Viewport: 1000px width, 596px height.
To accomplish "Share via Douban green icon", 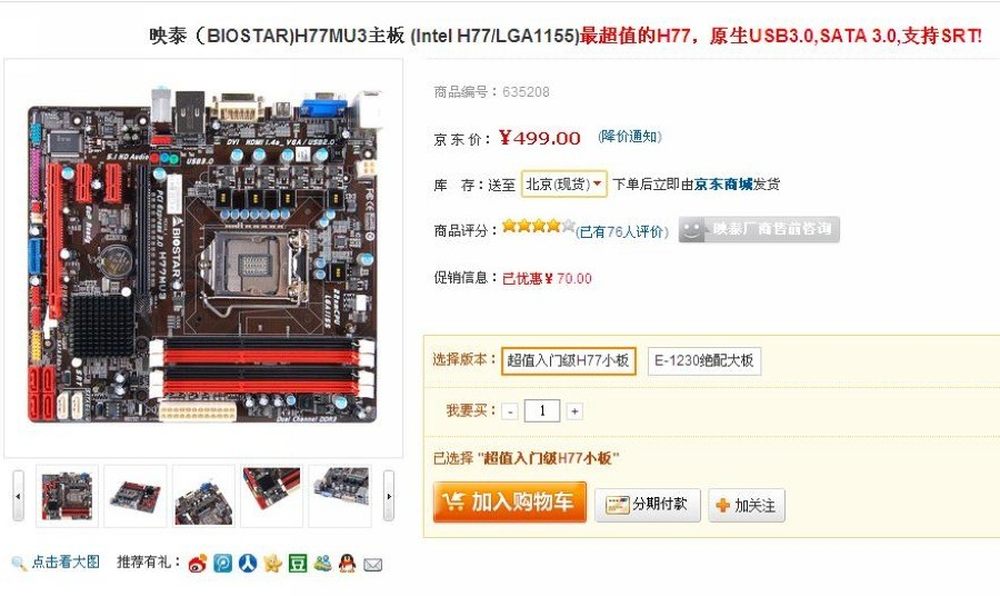I will pos(297,563).
